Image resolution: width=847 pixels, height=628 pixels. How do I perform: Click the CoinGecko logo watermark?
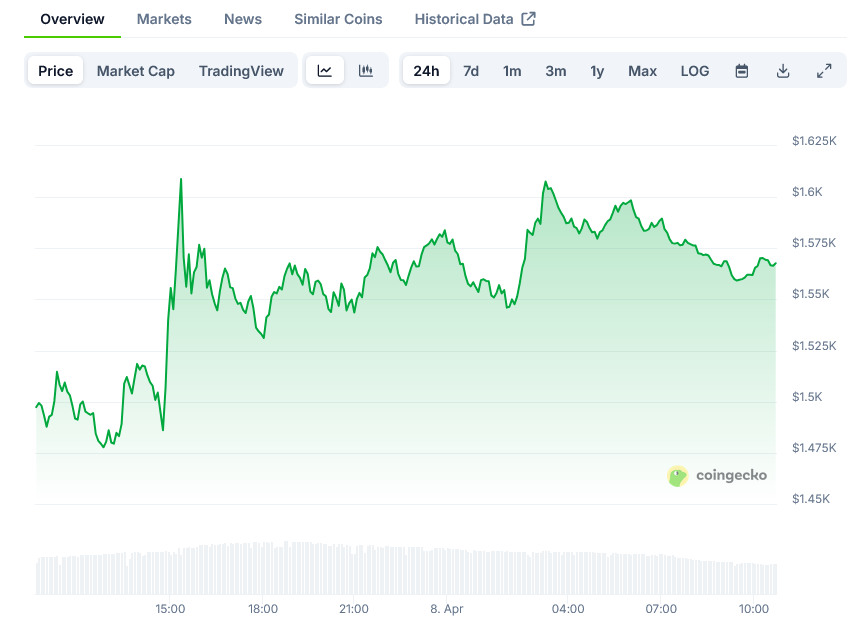[717, 476]
